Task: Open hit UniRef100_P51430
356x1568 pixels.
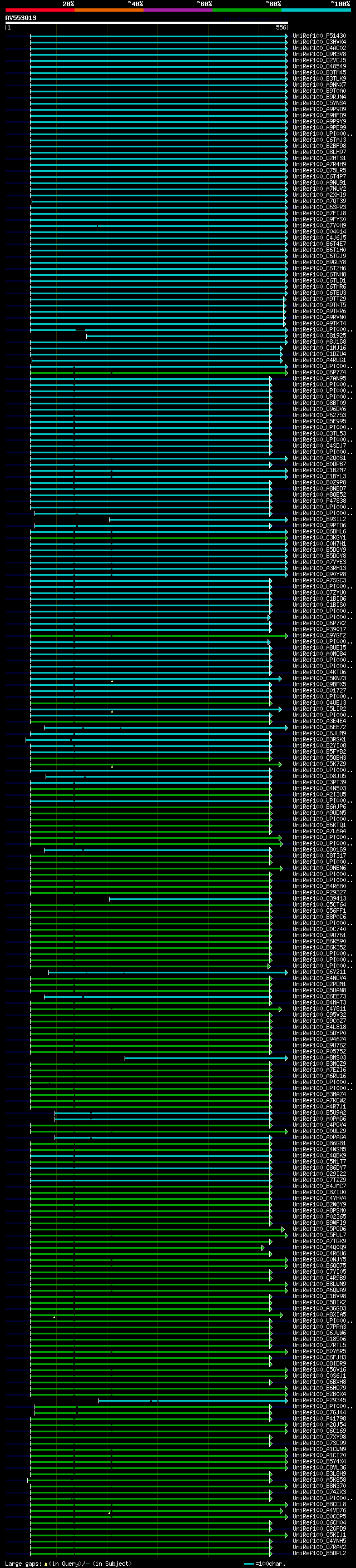Action: click(319, 36)
